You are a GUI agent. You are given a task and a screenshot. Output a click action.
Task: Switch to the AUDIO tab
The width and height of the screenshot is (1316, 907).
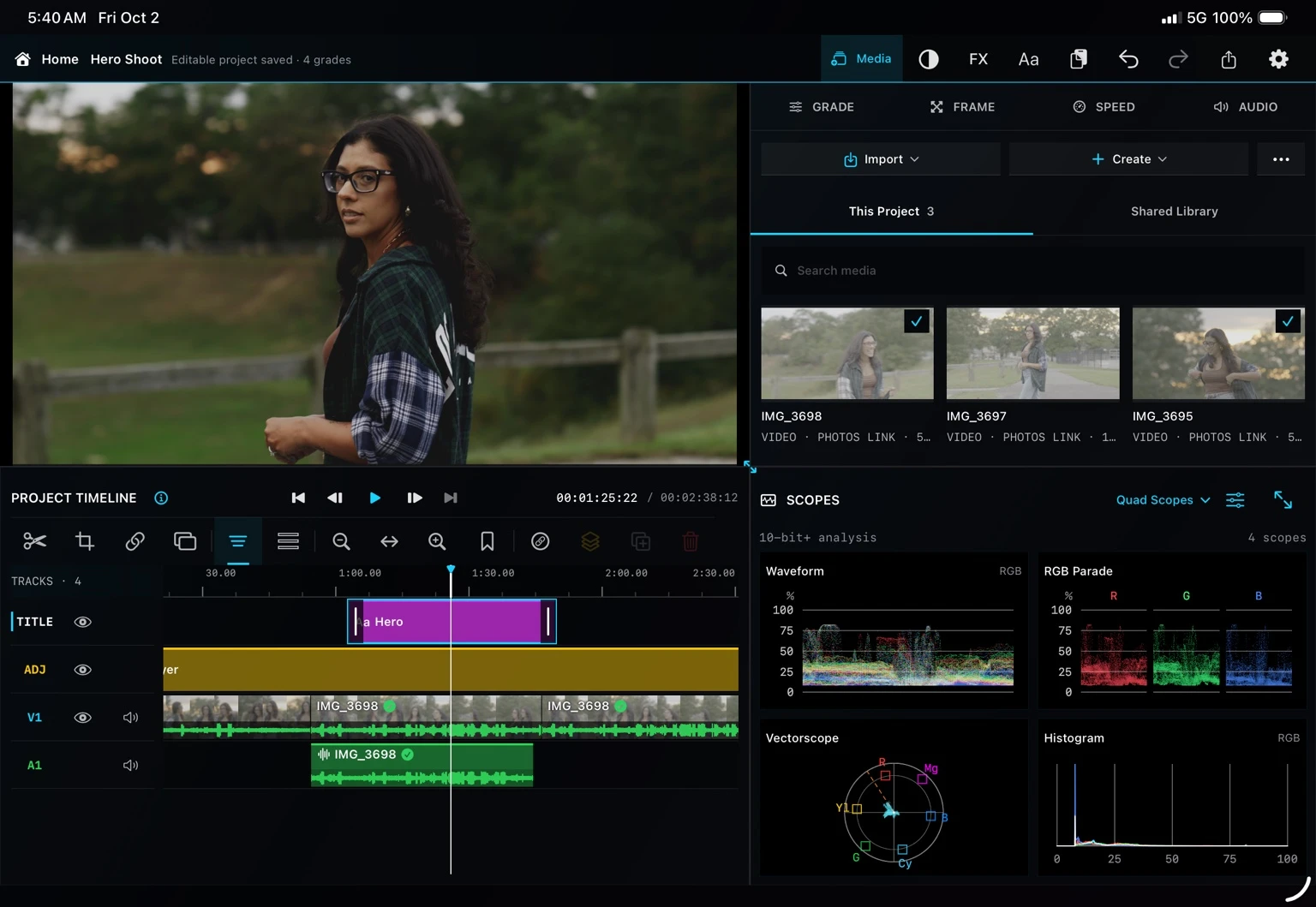click(1245, 107)
